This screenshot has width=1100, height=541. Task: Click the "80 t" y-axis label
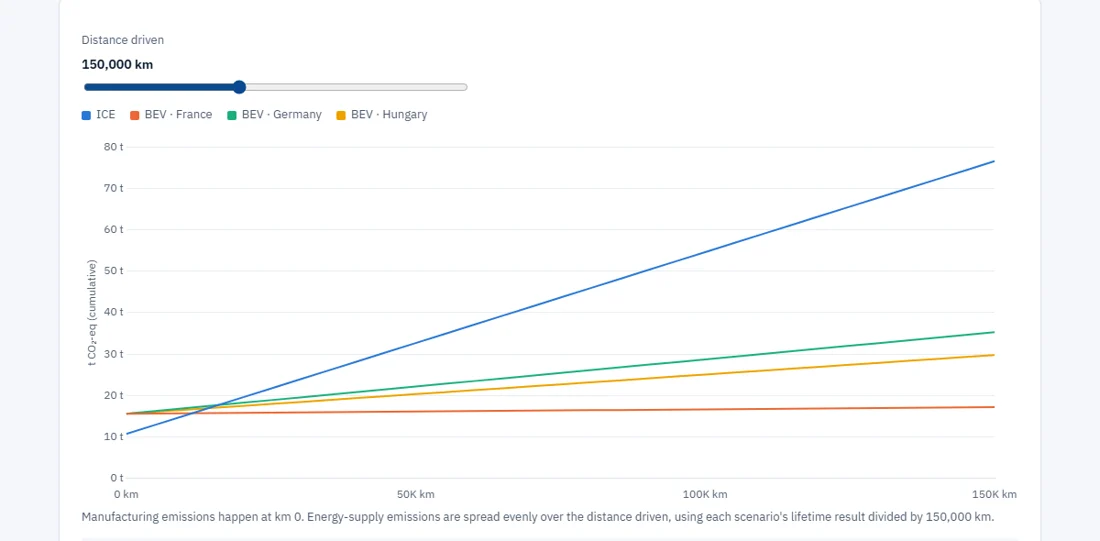(114, 147)
